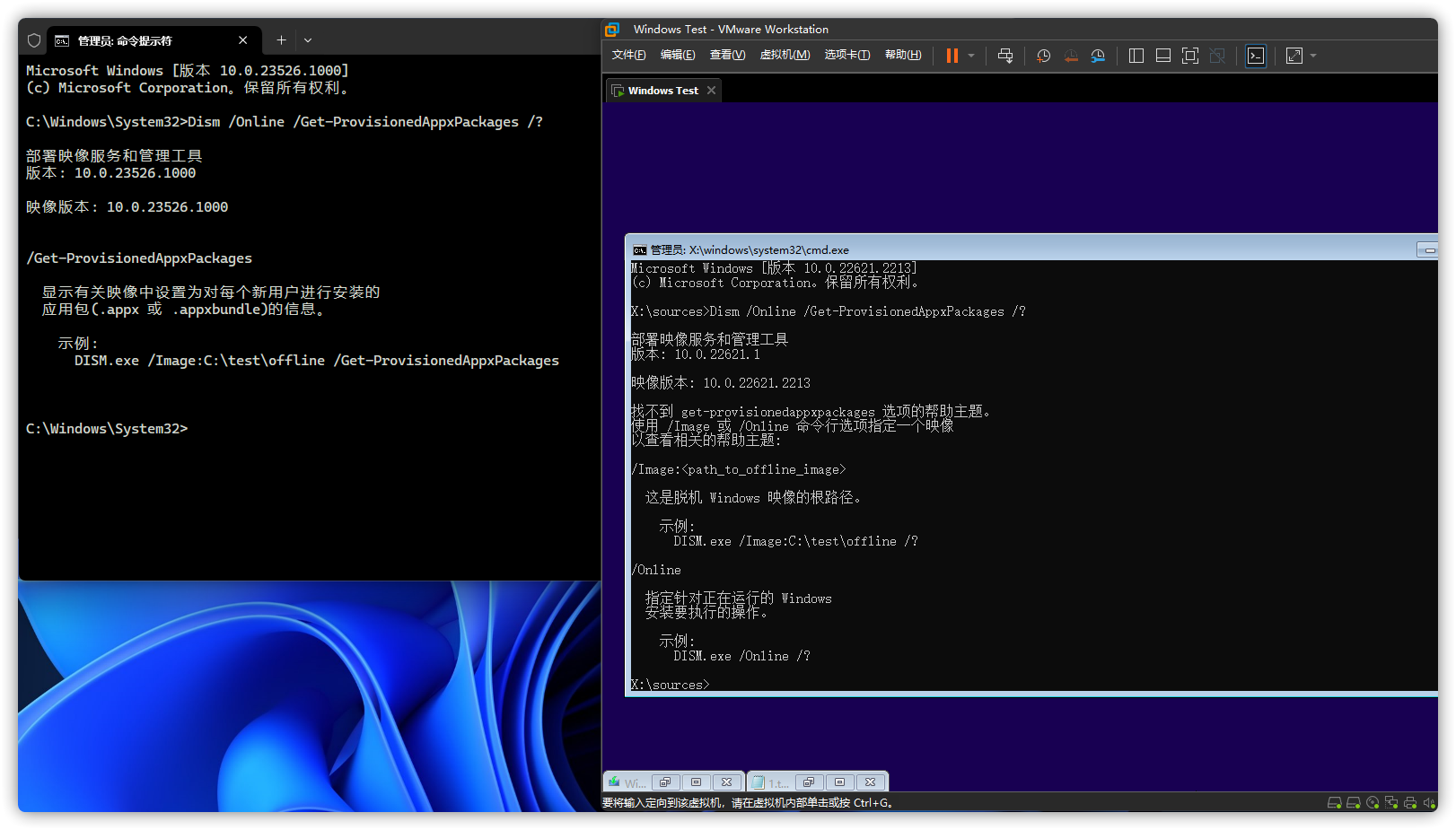Open the power options dropdown beside the pause icon
1456x830 pixels.
[971, 56]
